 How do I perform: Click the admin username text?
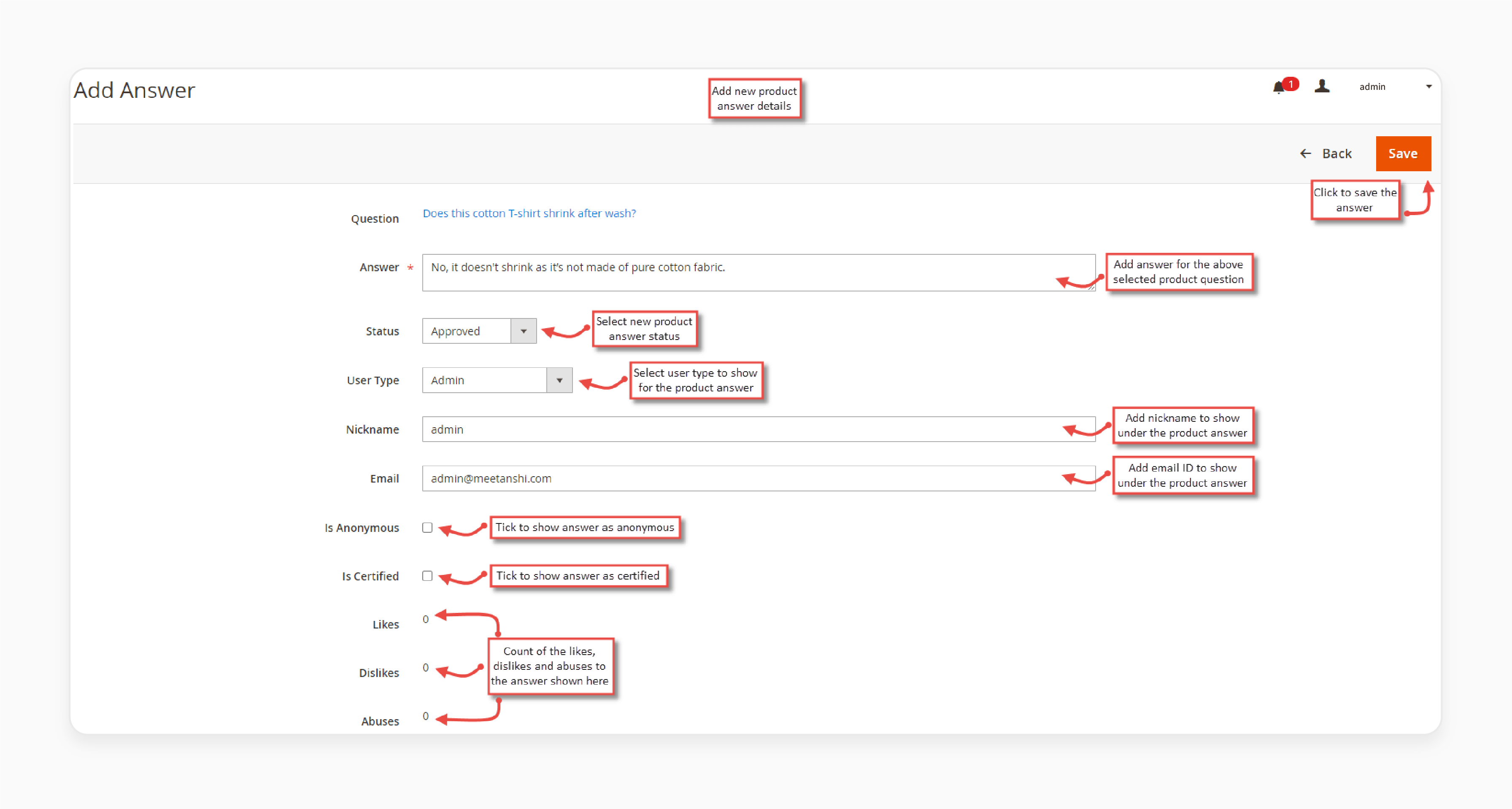click(x=1372, y=87)
